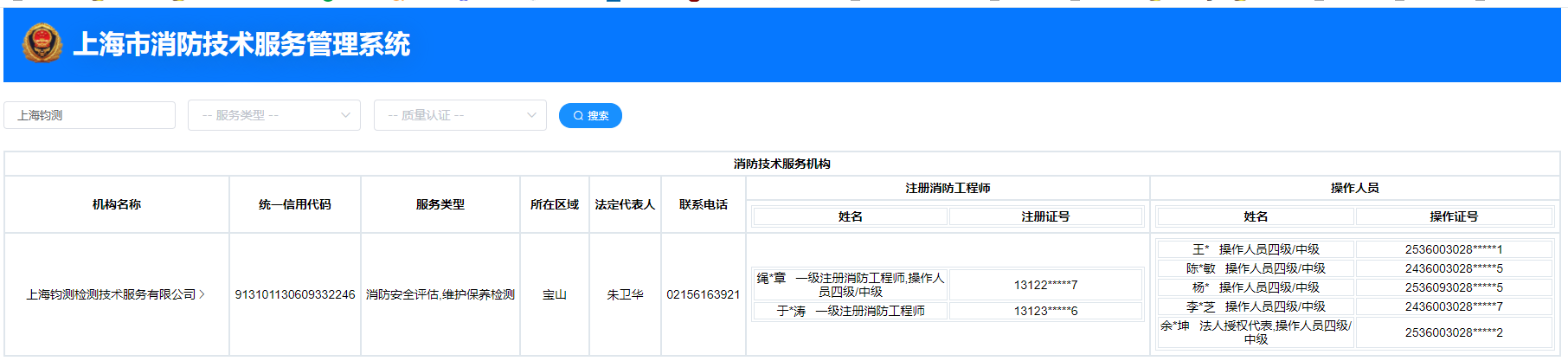Open the 质量认证 dropdown
This screenshot has height=361, width=1568.
[x=460, y=115]
